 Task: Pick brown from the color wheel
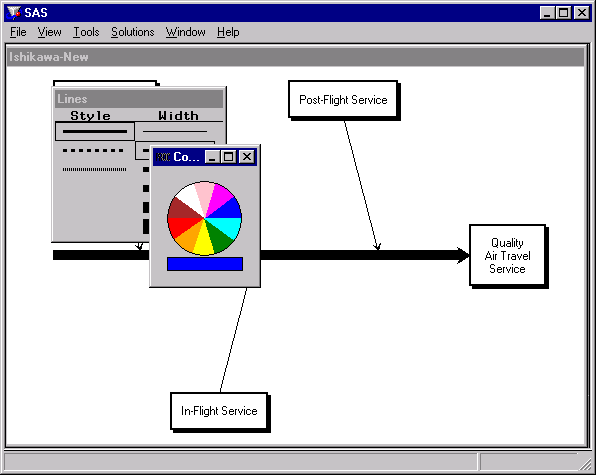(x=181, y=209)
